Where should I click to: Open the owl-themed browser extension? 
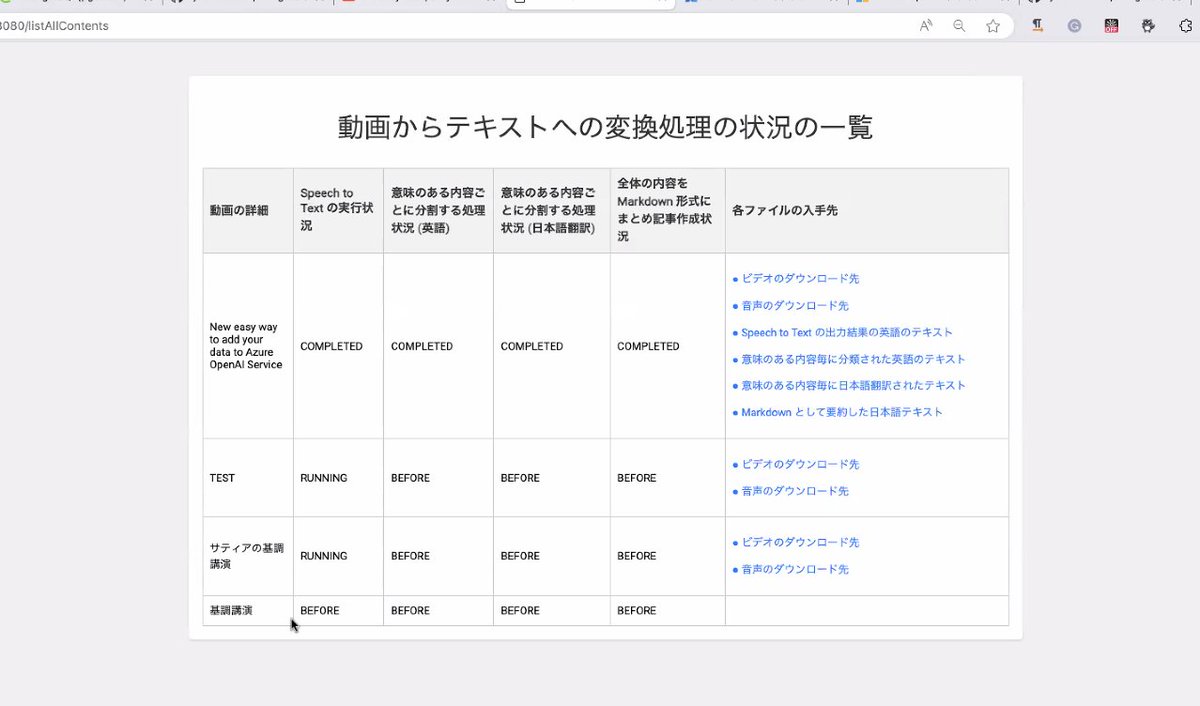tap(1147, 25)
